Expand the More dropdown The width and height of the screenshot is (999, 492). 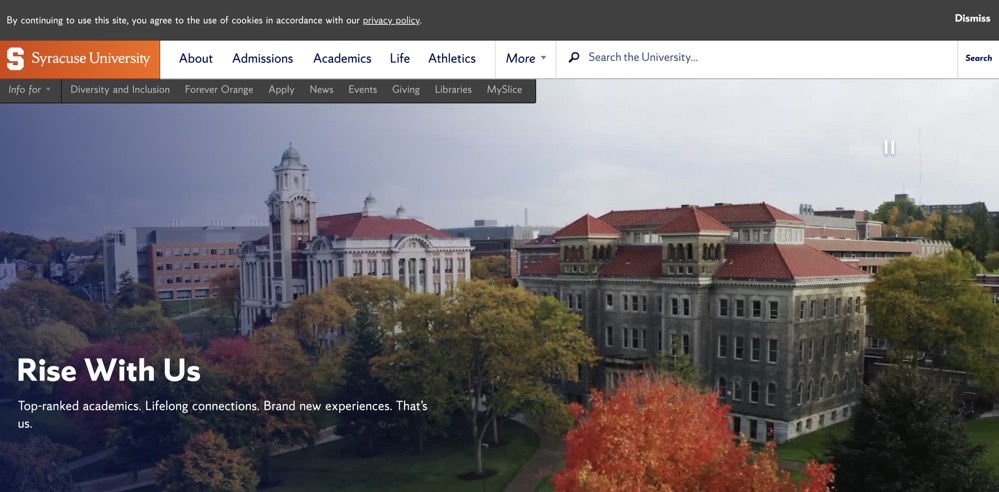point(526,59)
